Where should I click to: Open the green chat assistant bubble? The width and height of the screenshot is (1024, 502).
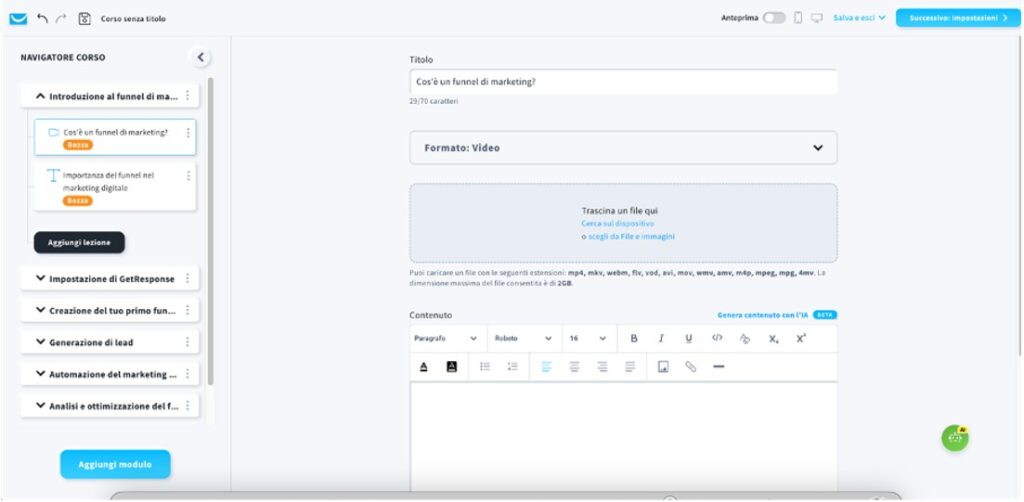pos(955,438)
